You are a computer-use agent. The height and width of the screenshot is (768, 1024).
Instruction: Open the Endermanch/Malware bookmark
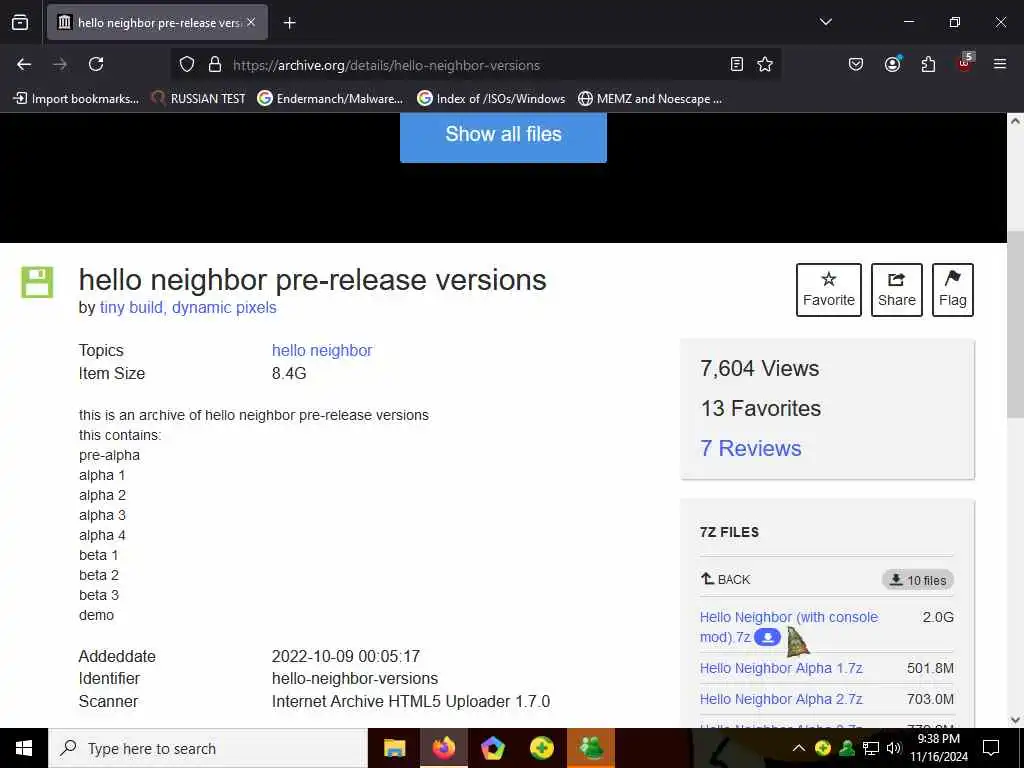[x=330, y=99]
